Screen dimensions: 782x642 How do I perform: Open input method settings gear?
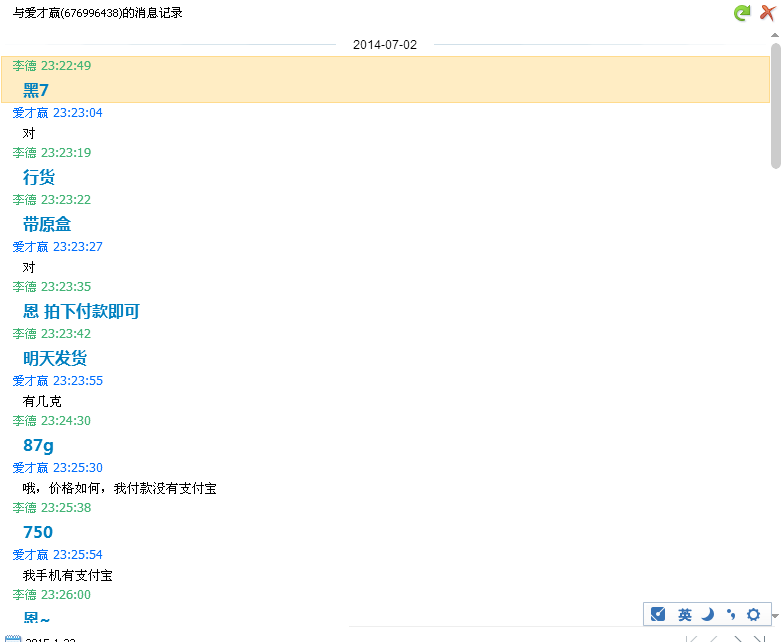click(x=753, y=614)
